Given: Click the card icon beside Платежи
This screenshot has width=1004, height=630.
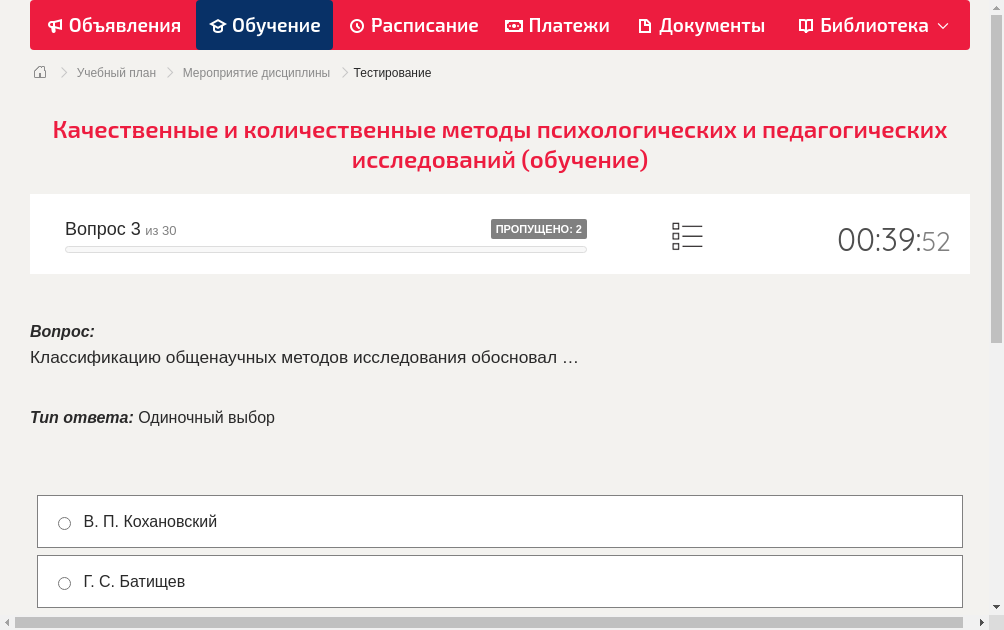Looking at the screenshot, I should [513, 25].
